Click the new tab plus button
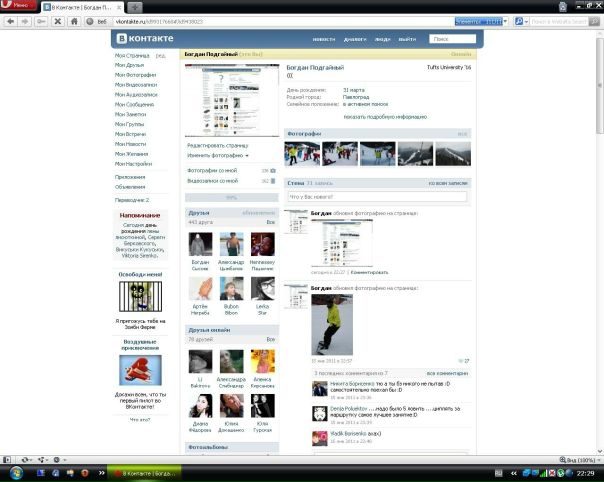 tap(137, 6)
